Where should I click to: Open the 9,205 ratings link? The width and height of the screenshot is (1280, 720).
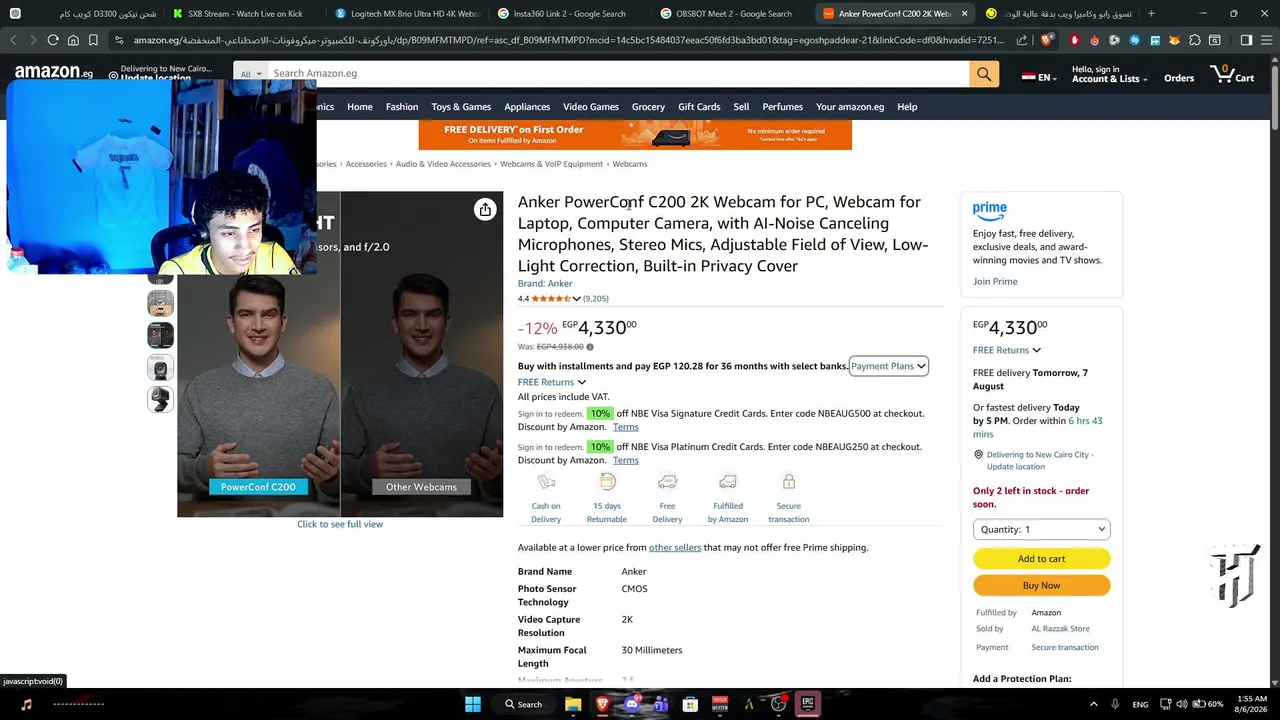click(x=596, y=298)
